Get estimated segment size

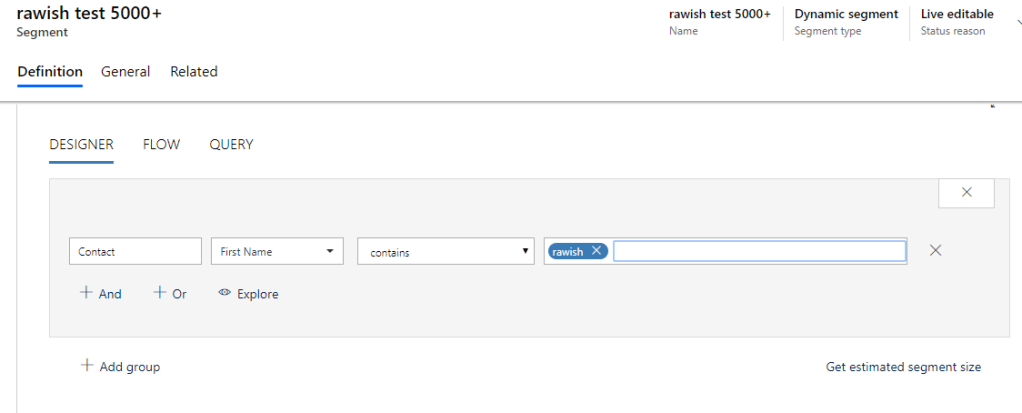coord(903,367)
